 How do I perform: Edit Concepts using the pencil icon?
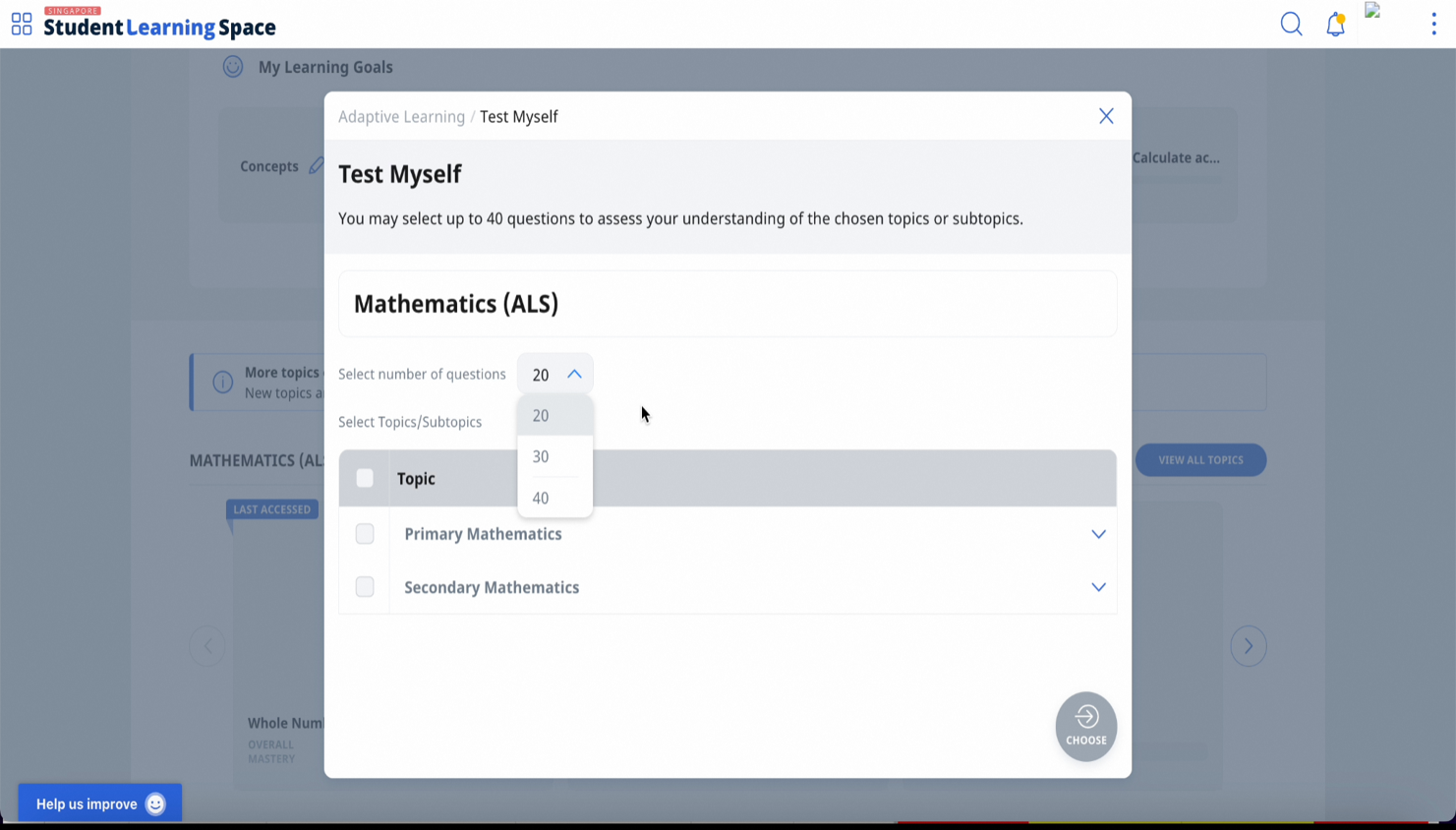pos(317,166)
